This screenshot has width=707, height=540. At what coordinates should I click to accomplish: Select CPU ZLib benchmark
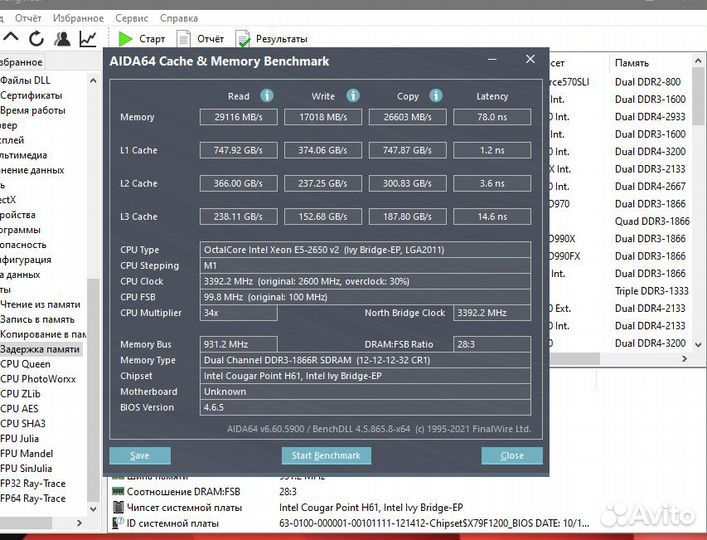(20, 394)
